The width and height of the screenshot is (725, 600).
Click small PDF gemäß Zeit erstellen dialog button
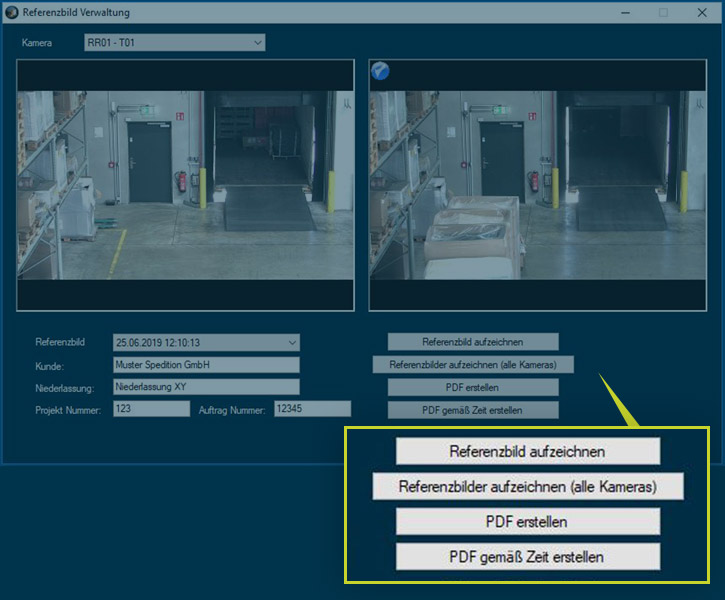[x=473, y=410]
